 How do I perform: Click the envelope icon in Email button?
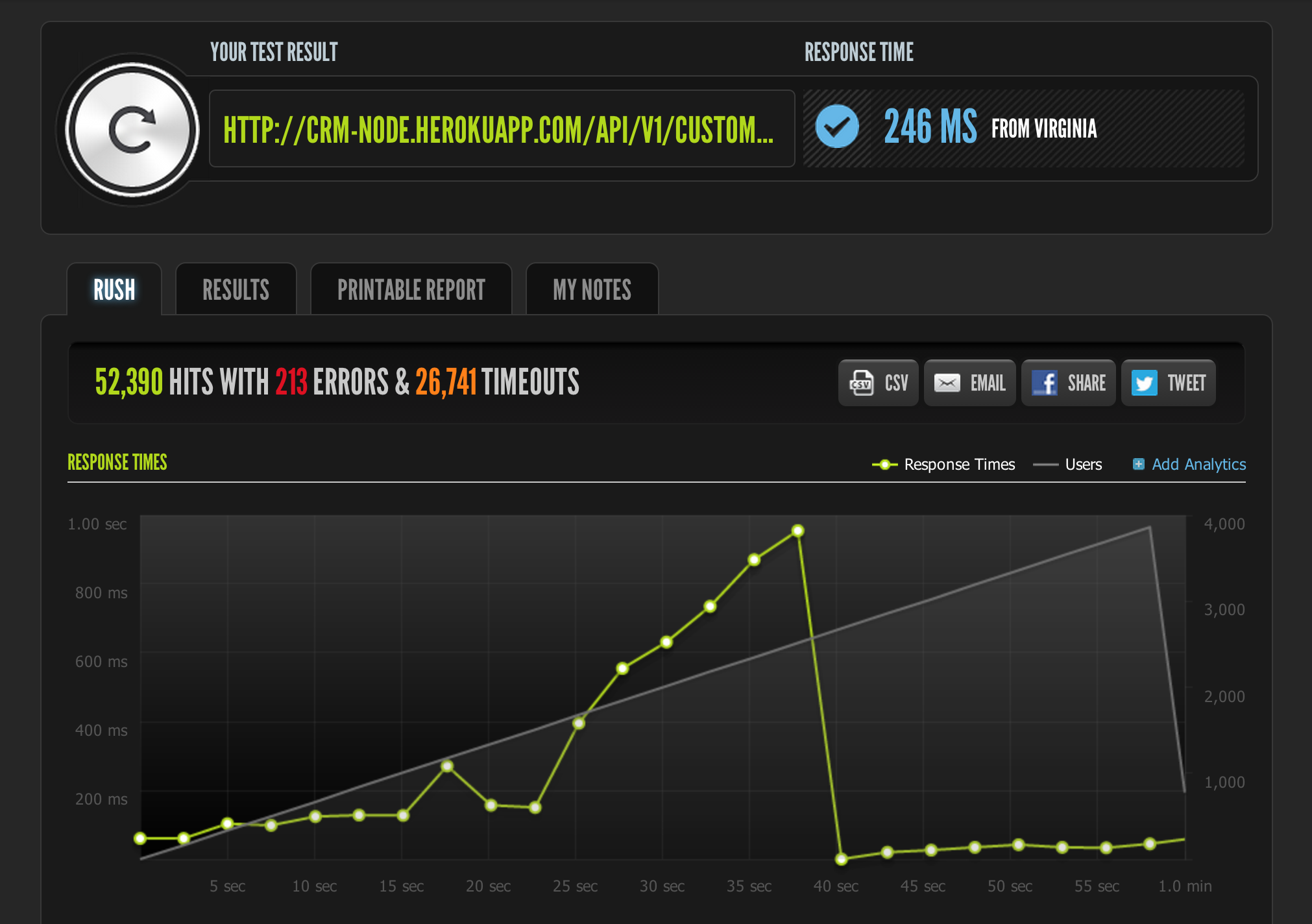pos(947,383)
